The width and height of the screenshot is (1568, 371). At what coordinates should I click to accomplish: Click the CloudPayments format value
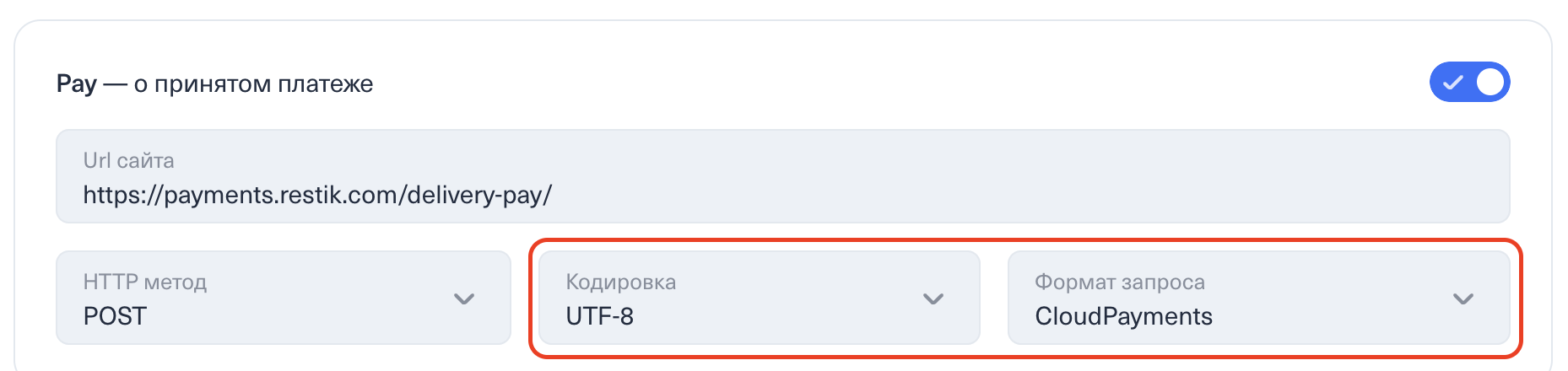[1123, 316]
